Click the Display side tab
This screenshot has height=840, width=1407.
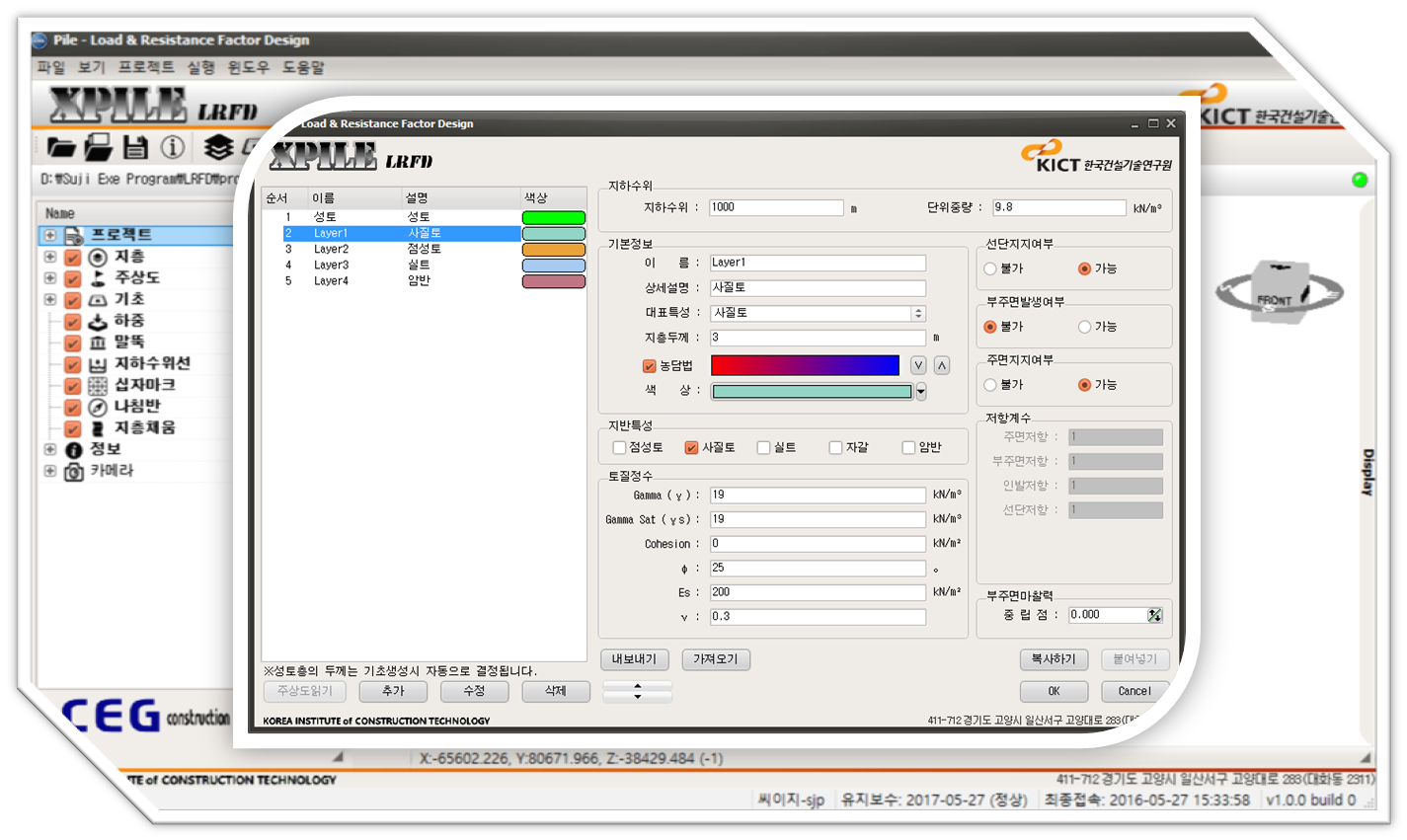pos(1368,472)
